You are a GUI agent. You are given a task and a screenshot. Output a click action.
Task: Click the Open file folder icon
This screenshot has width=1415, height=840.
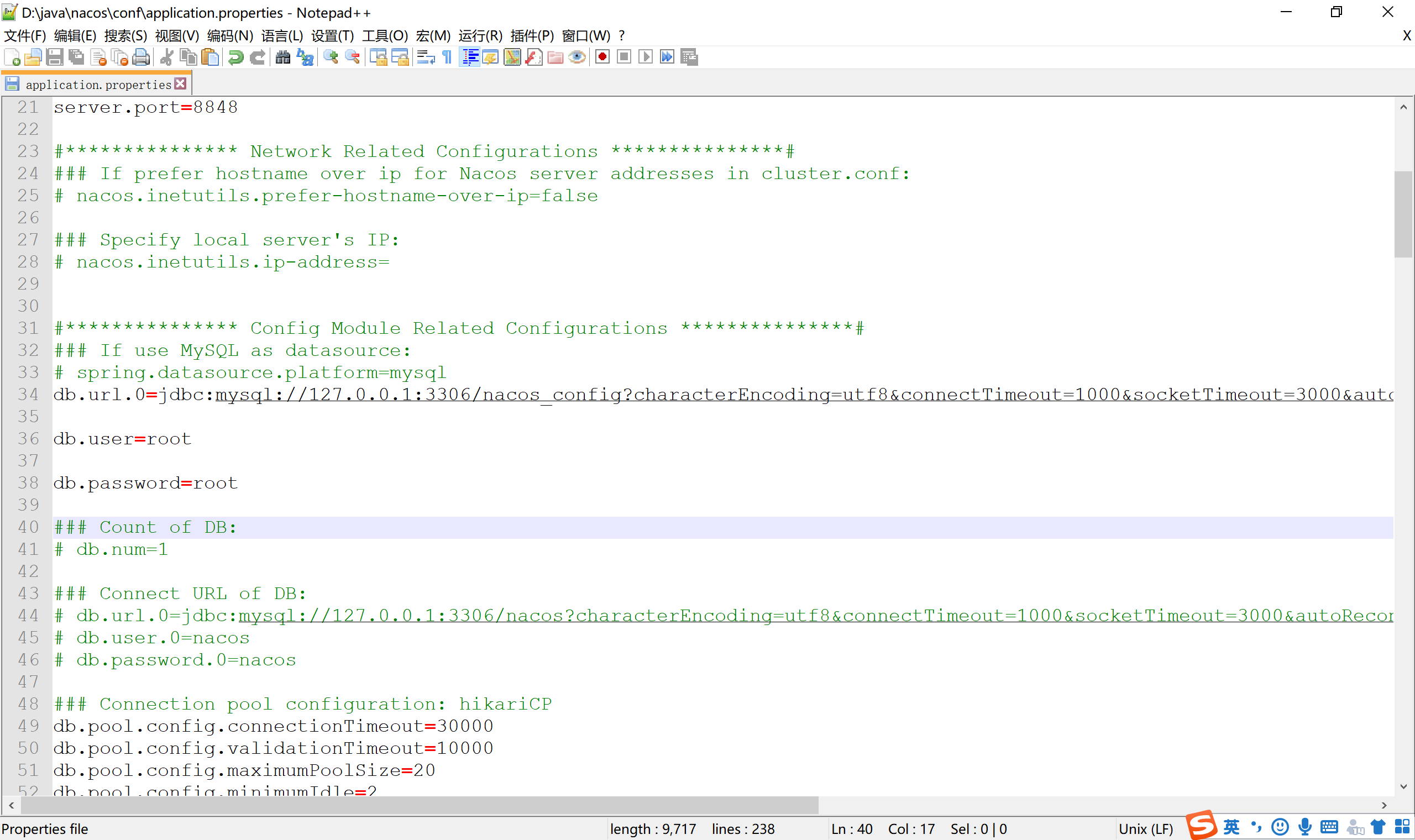33,57
